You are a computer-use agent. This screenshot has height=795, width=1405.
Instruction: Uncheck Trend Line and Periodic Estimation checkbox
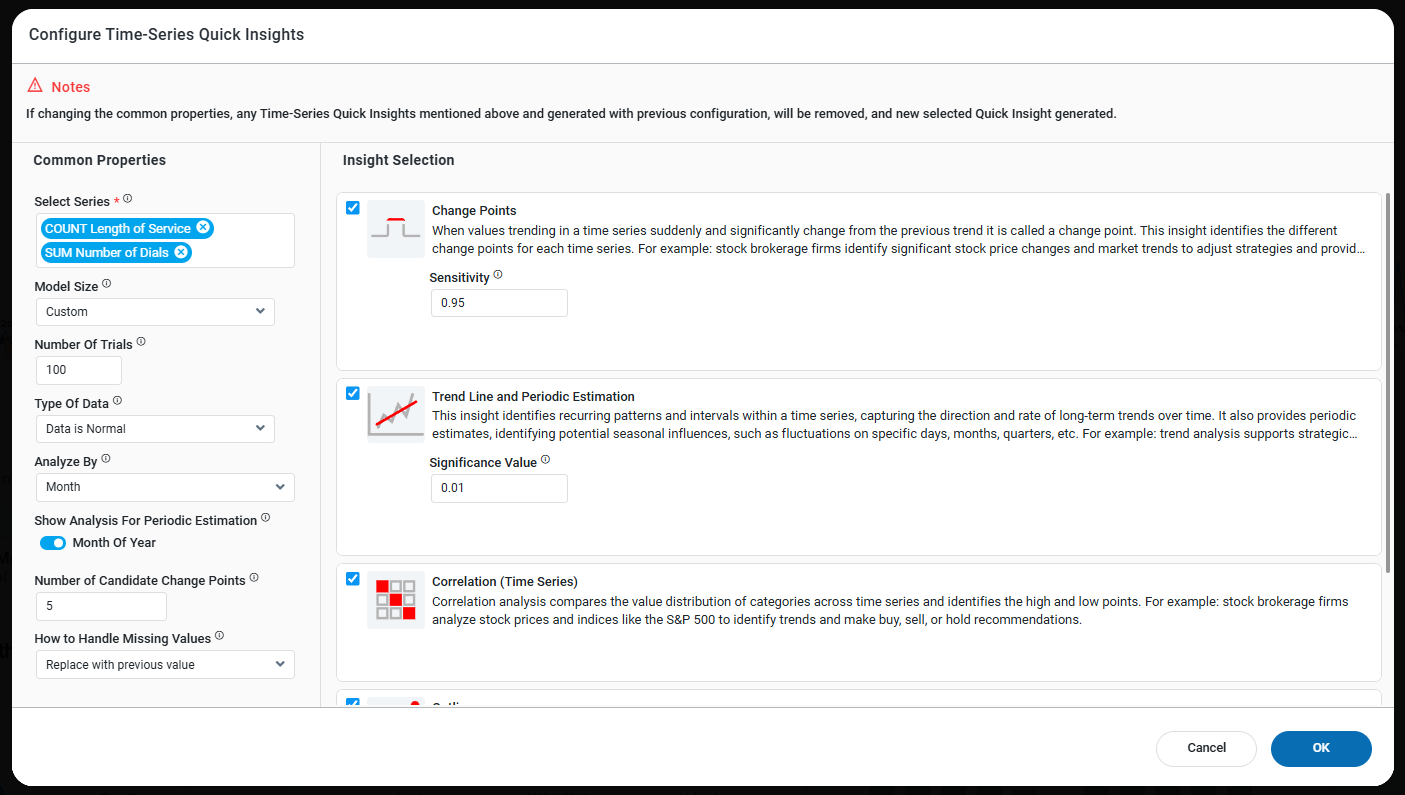pos(353,393)
